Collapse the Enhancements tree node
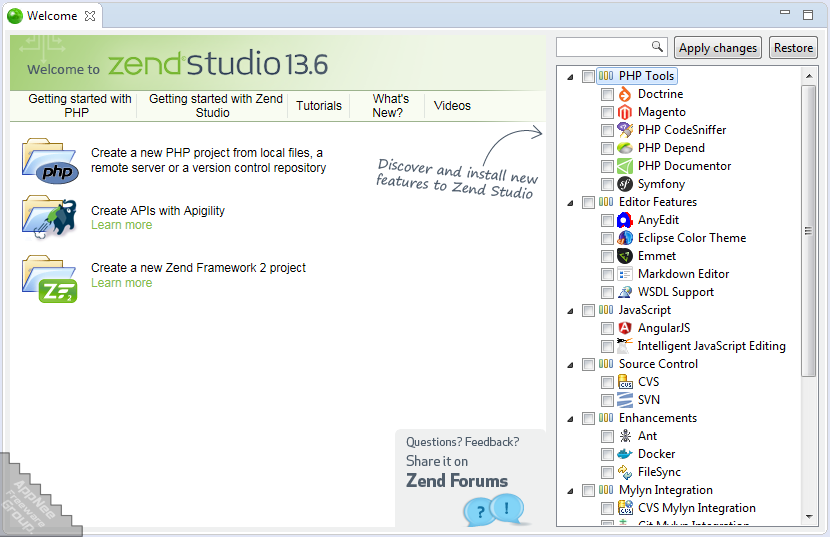 [570, 419]
